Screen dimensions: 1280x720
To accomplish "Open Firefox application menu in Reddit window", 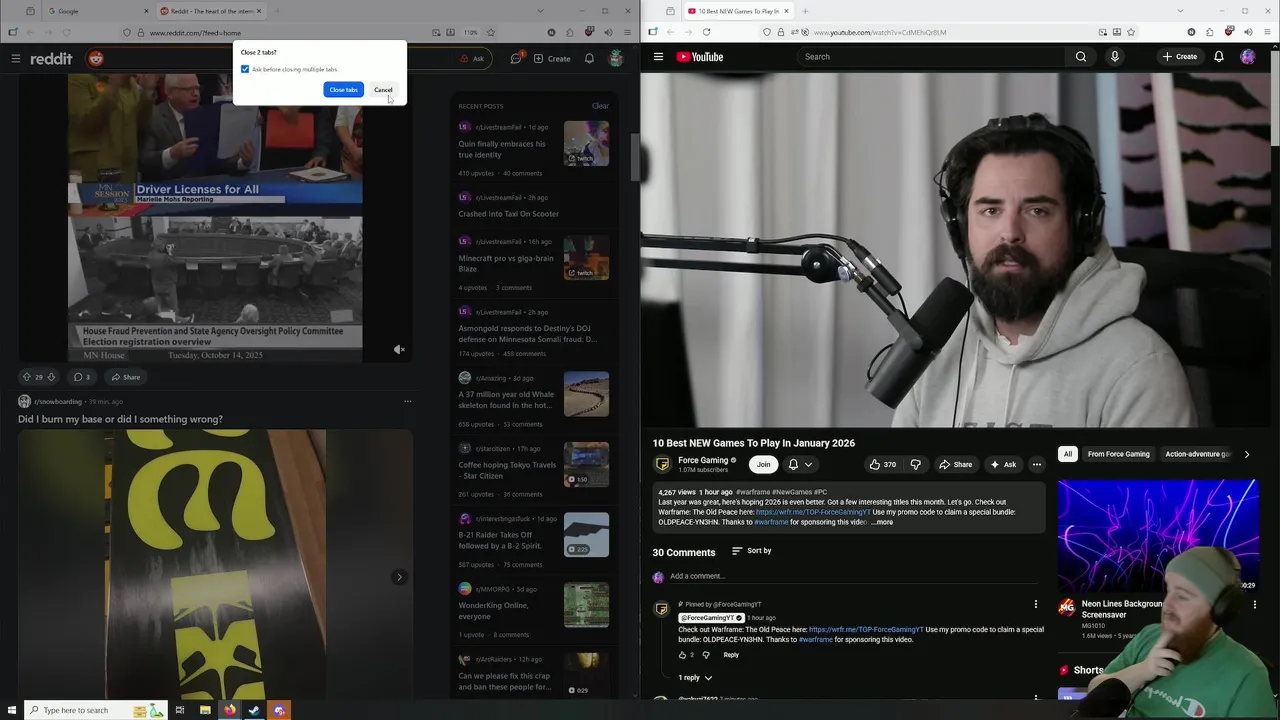I will click(x=627, y=32).
